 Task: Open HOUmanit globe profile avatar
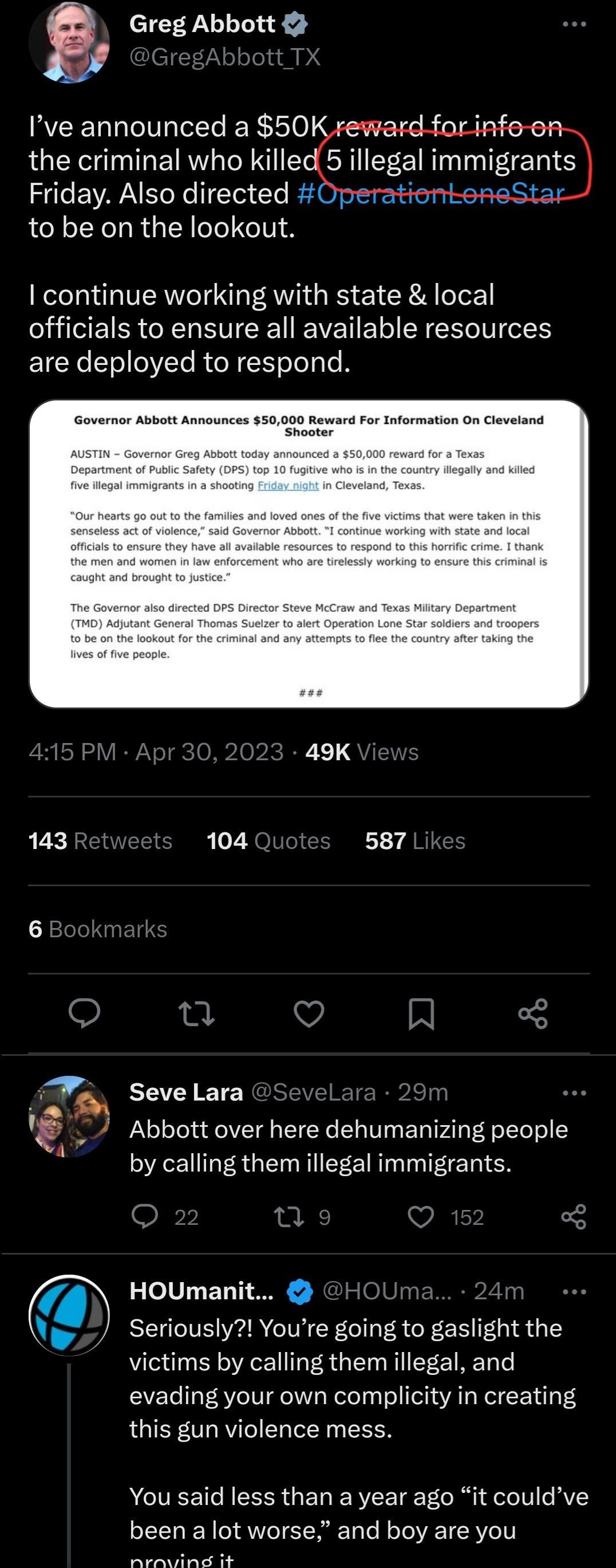[x=69, y=1315]
